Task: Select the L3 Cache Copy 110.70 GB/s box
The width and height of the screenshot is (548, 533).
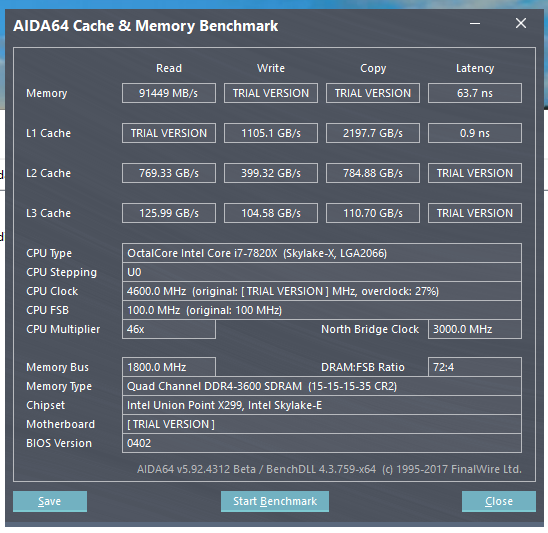Action: (373, 213)
